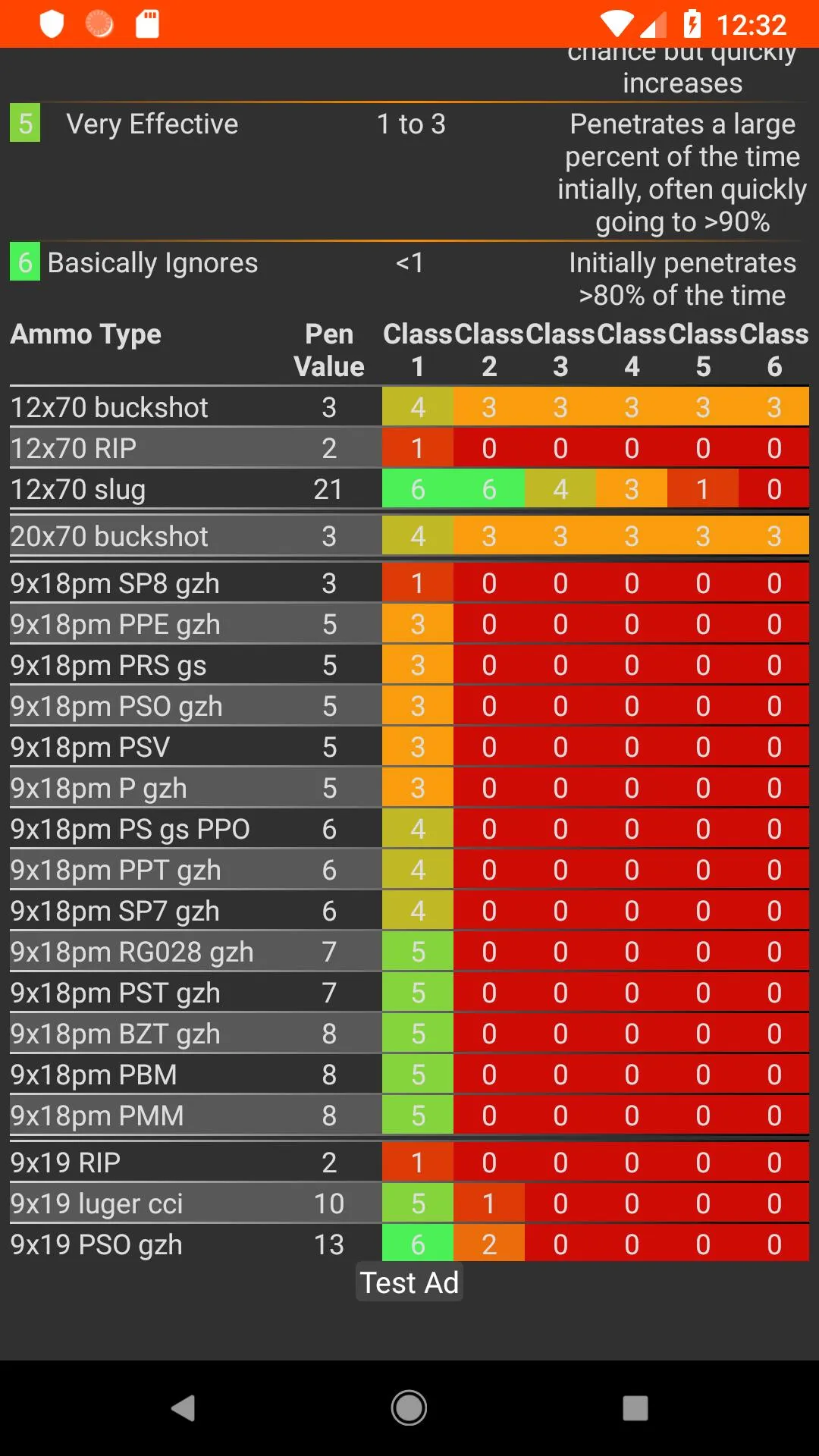Tap the Wi-Fi signal icon
The height and width of the screenshot is (1456, 819).
tap(616, 24)
